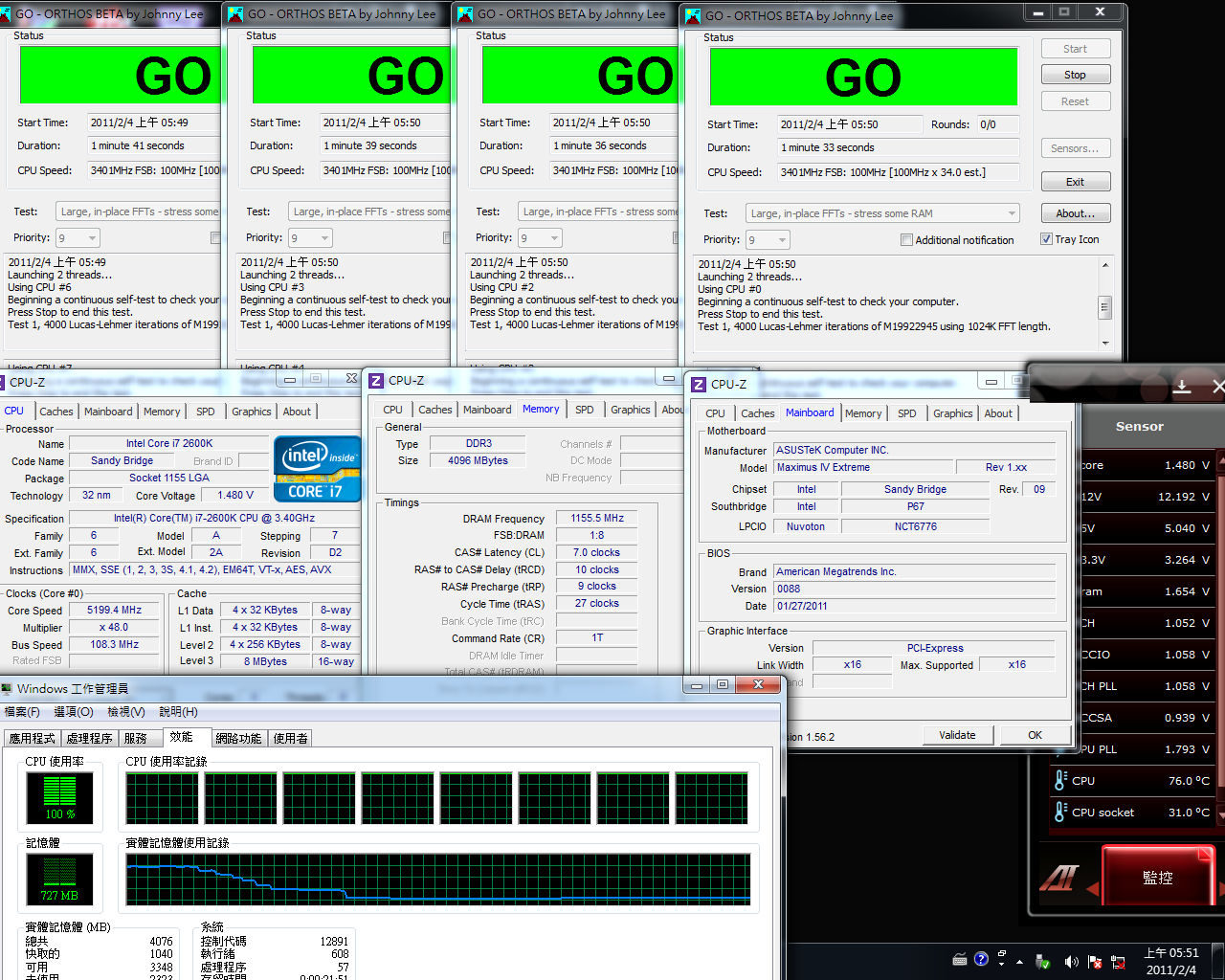
Task: Click the network tray icon with red X
Action: 1117,962
